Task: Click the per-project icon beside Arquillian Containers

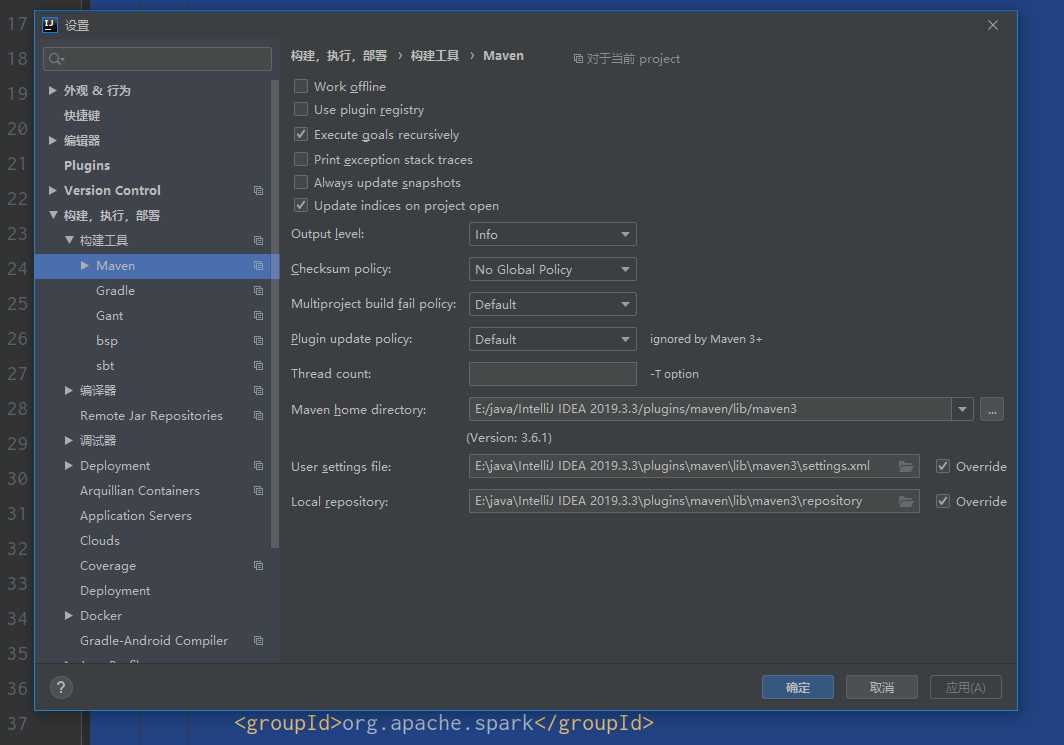Action: 259,491
